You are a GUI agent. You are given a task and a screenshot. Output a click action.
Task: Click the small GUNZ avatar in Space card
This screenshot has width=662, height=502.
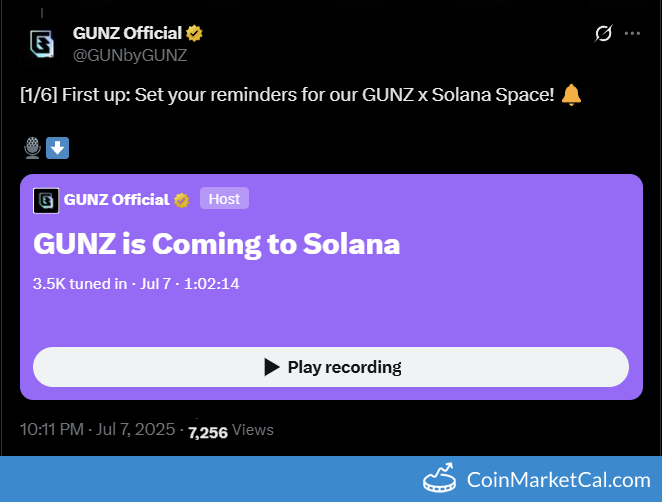pos(45,199)
